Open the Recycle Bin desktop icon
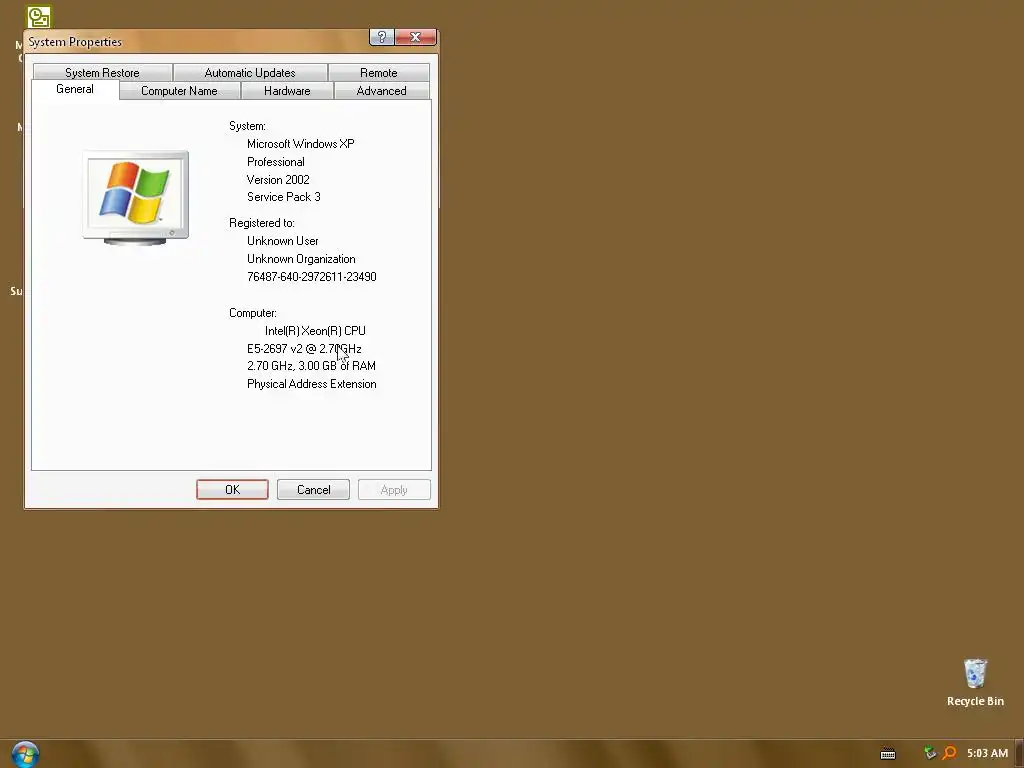This screenshot has height=768, width=1024. point(975,683)
